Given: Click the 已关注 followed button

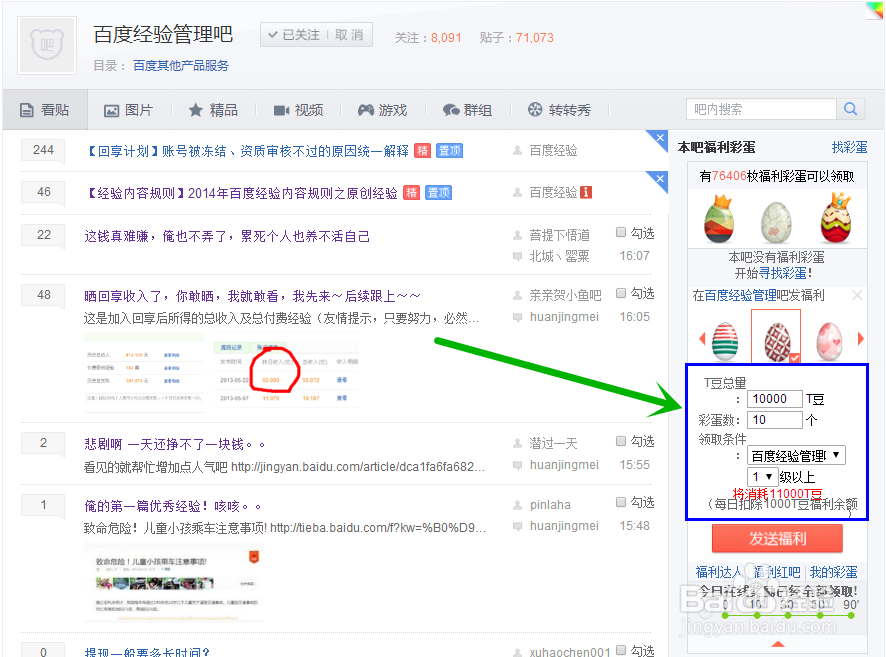Looking at the screenshot, I should (294, 35).
